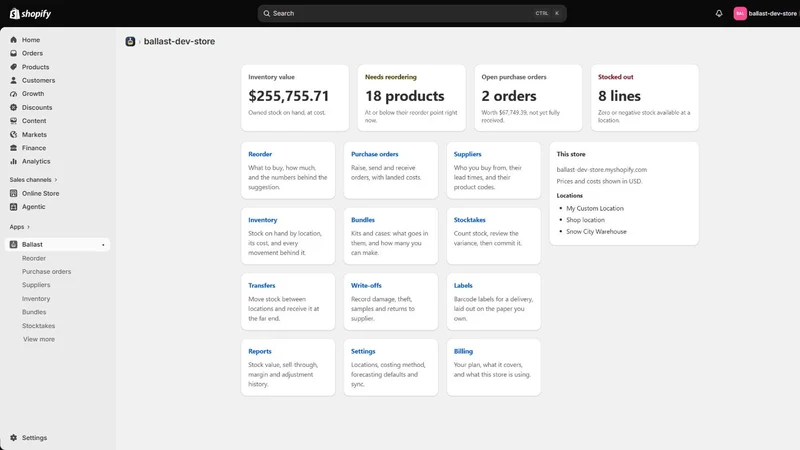Click the Reports card link
The height and width of the screenshot is (450, 800).
click(x=260, y=352)
